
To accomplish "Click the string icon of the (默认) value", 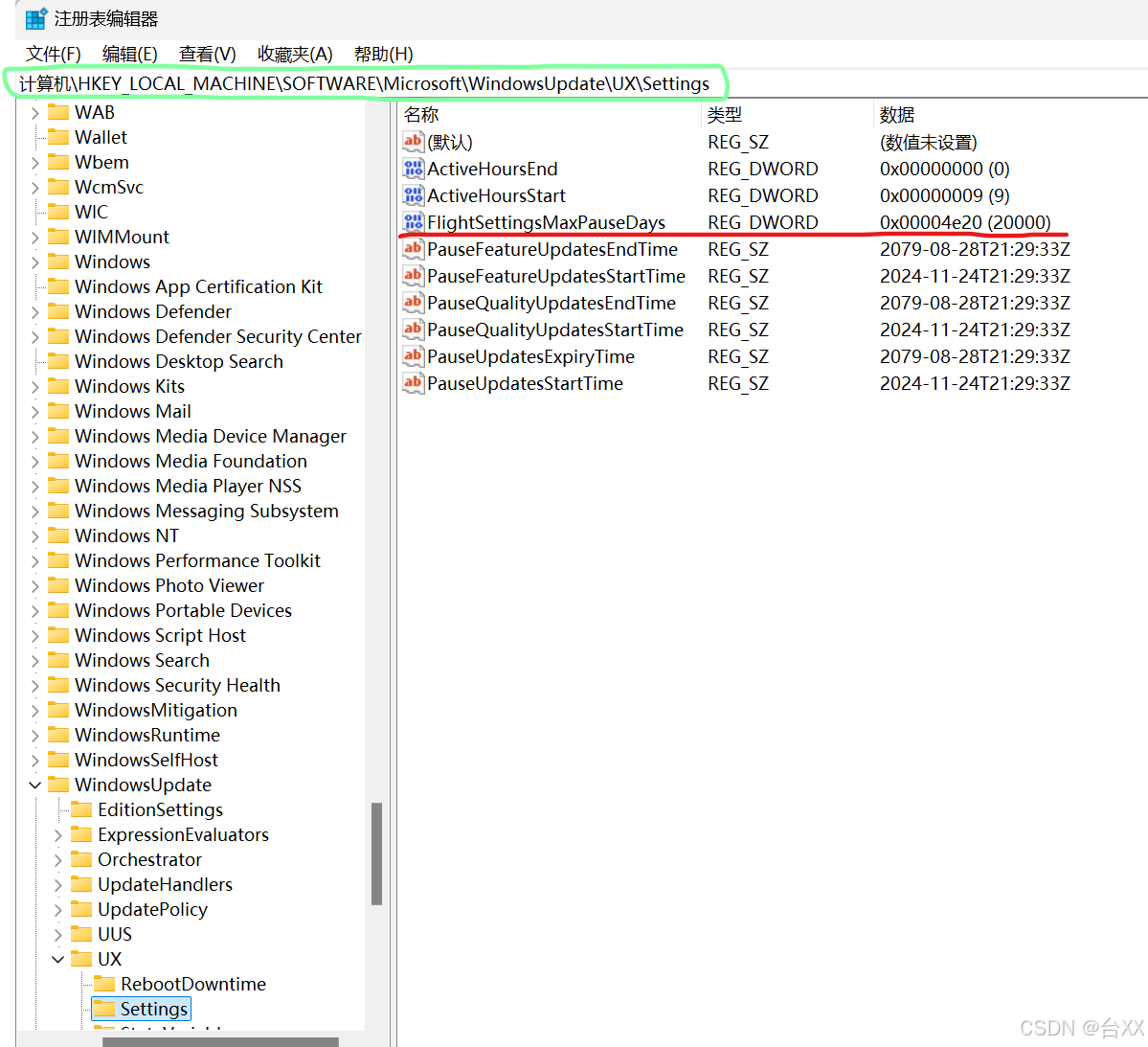I will point(413,142).
